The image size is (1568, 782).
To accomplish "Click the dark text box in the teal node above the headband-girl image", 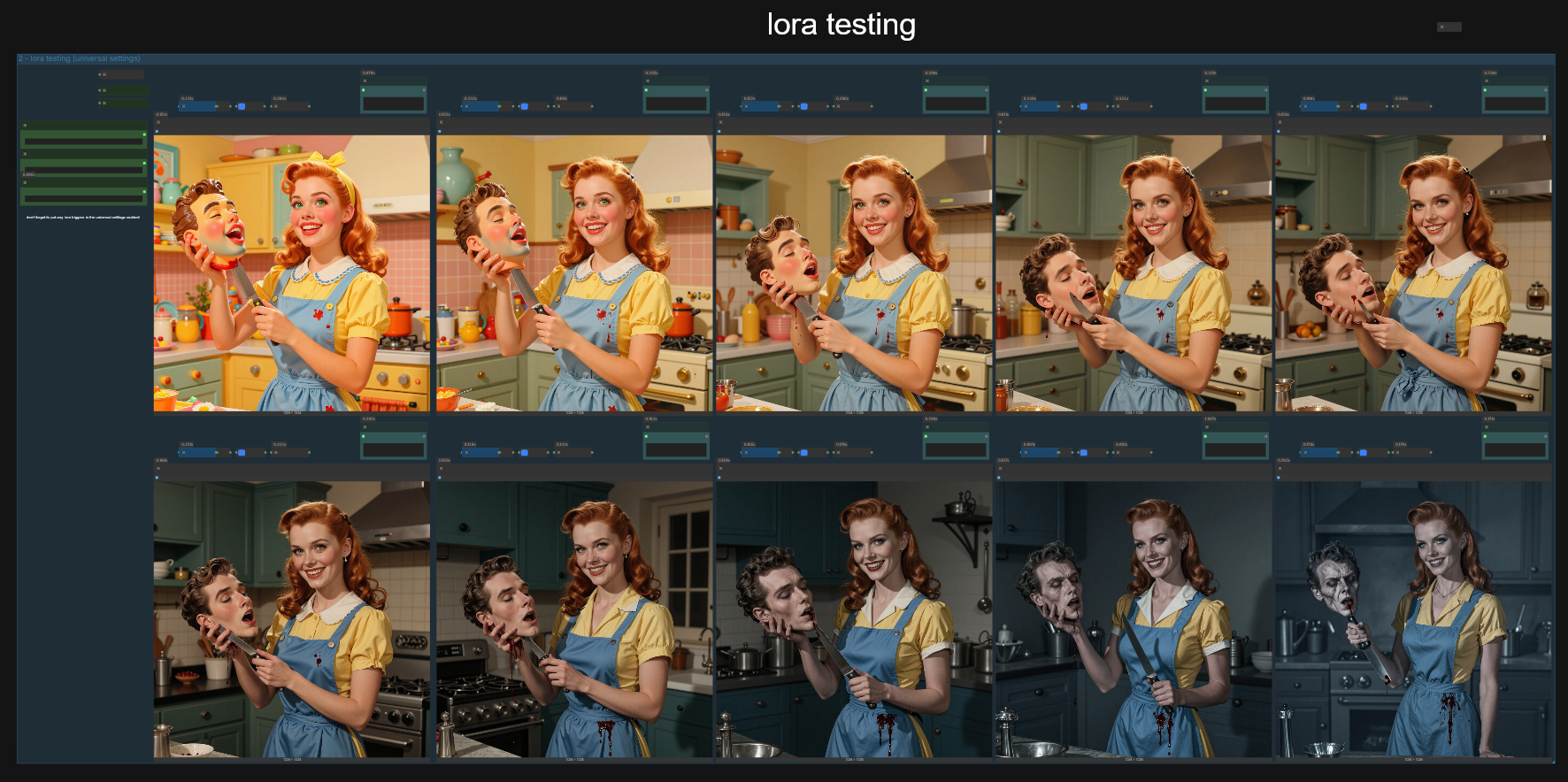I will click(394, 103).
